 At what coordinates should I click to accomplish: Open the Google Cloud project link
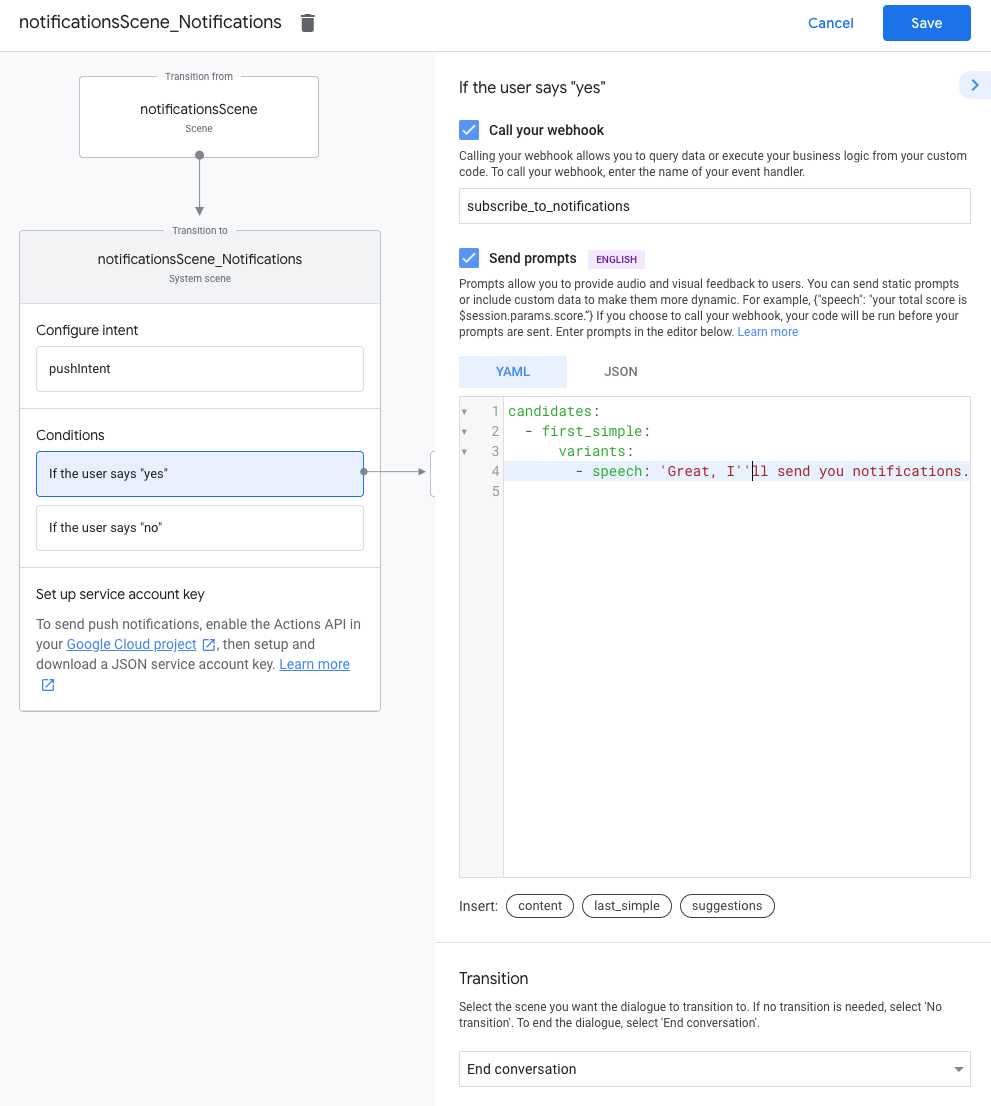pos(131,645)
